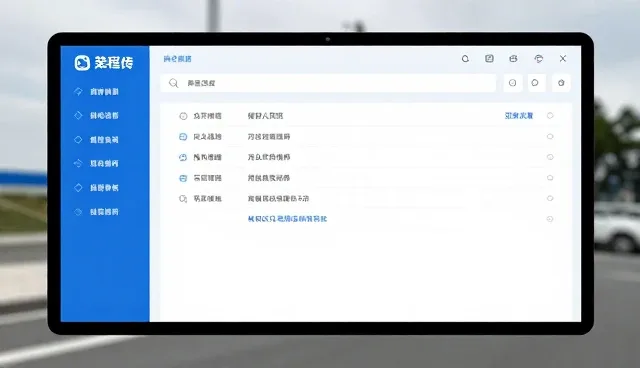Click the clock button beside the search bar

coord(513,83)
